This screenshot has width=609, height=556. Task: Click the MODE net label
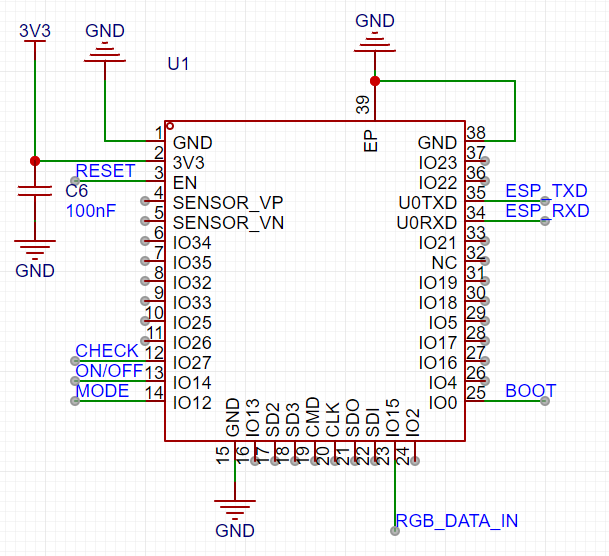tap(103, 391)
